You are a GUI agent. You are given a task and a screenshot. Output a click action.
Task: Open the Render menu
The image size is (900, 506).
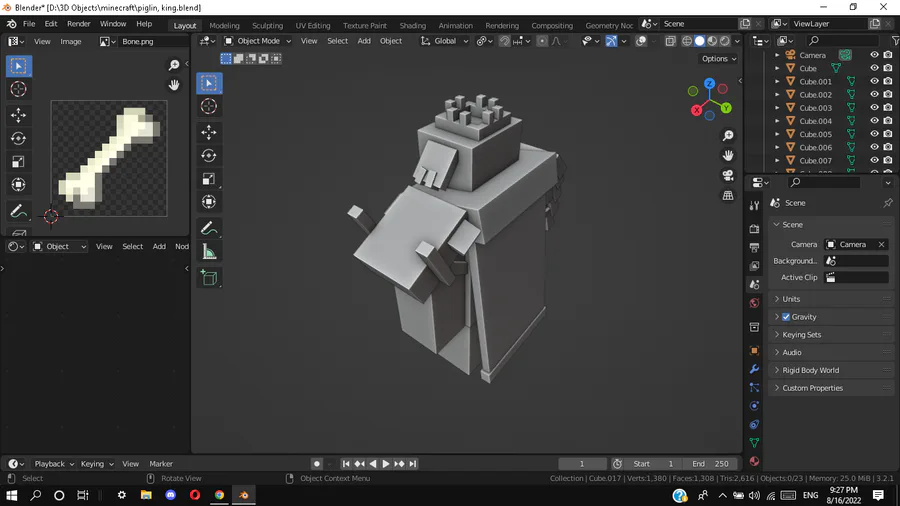[x=79, y=24]
